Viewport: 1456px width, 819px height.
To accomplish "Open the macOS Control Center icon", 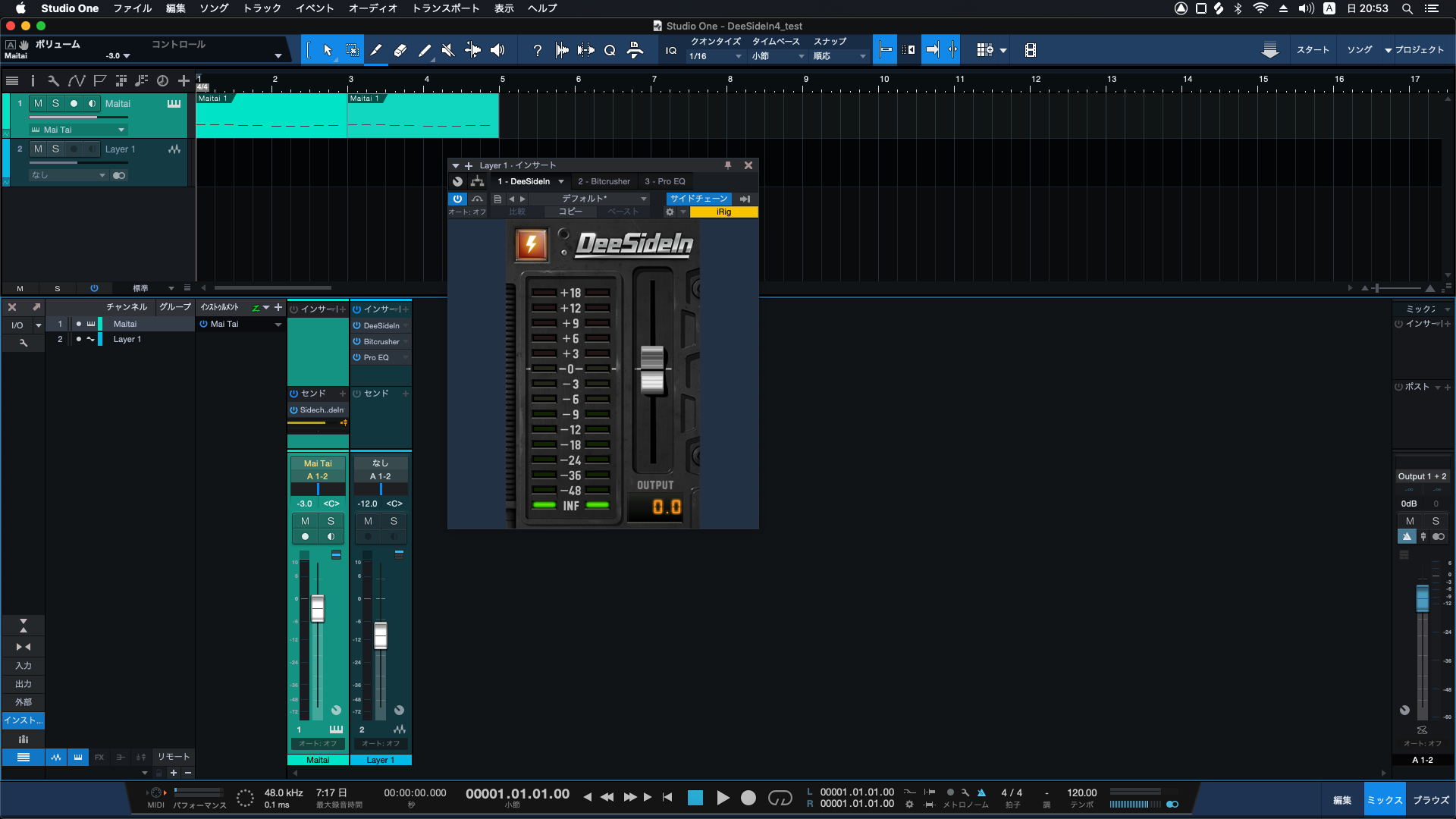I will [x=1432, y=8].
